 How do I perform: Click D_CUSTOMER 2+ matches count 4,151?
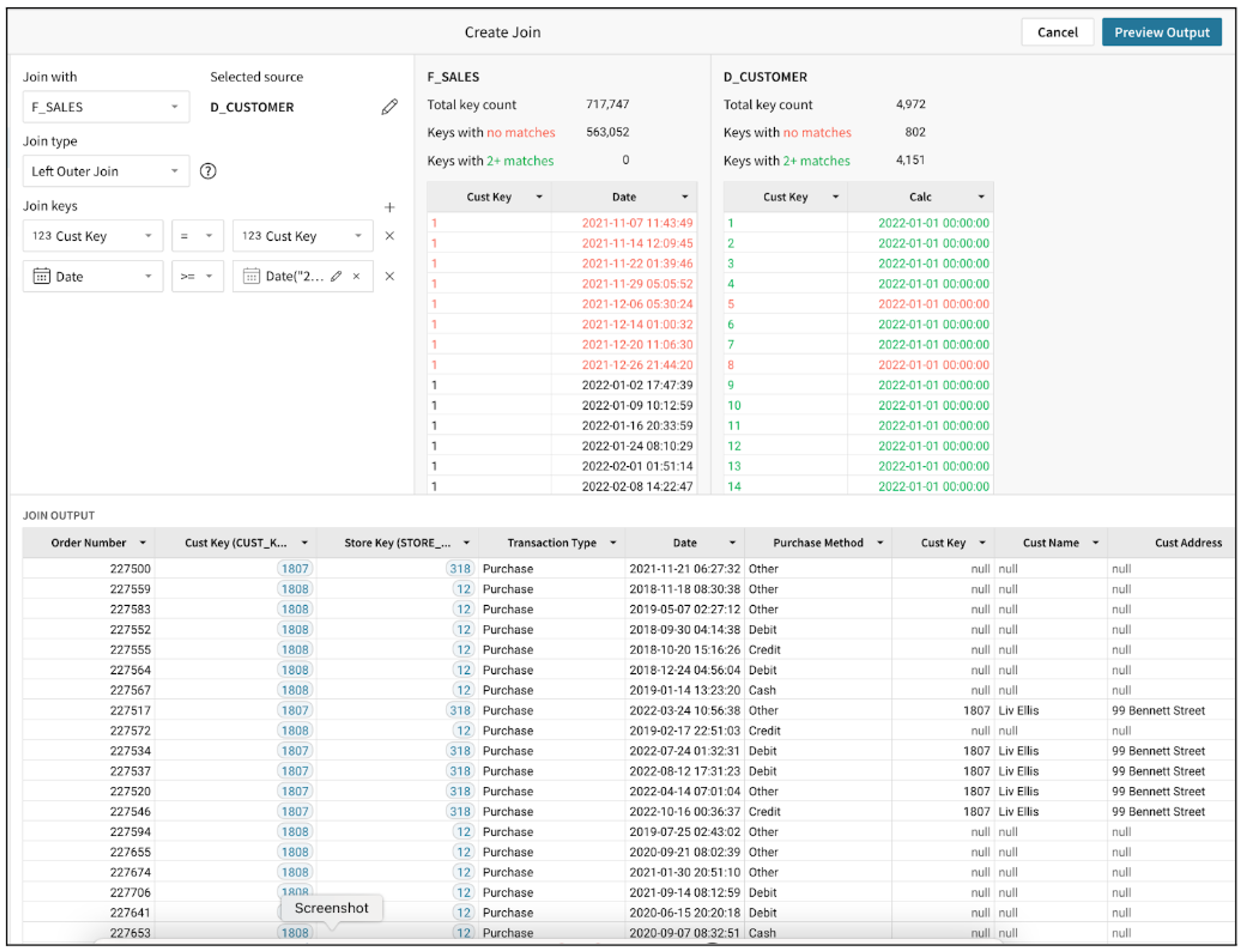tap(910, 160)
